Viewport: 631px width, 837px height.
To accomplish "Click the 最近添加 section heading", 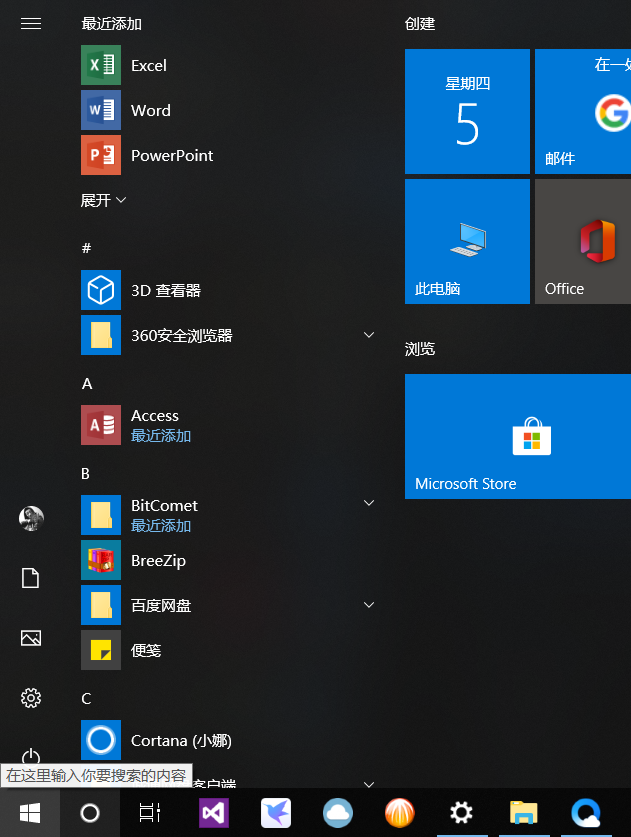I will tap(111, 23).
